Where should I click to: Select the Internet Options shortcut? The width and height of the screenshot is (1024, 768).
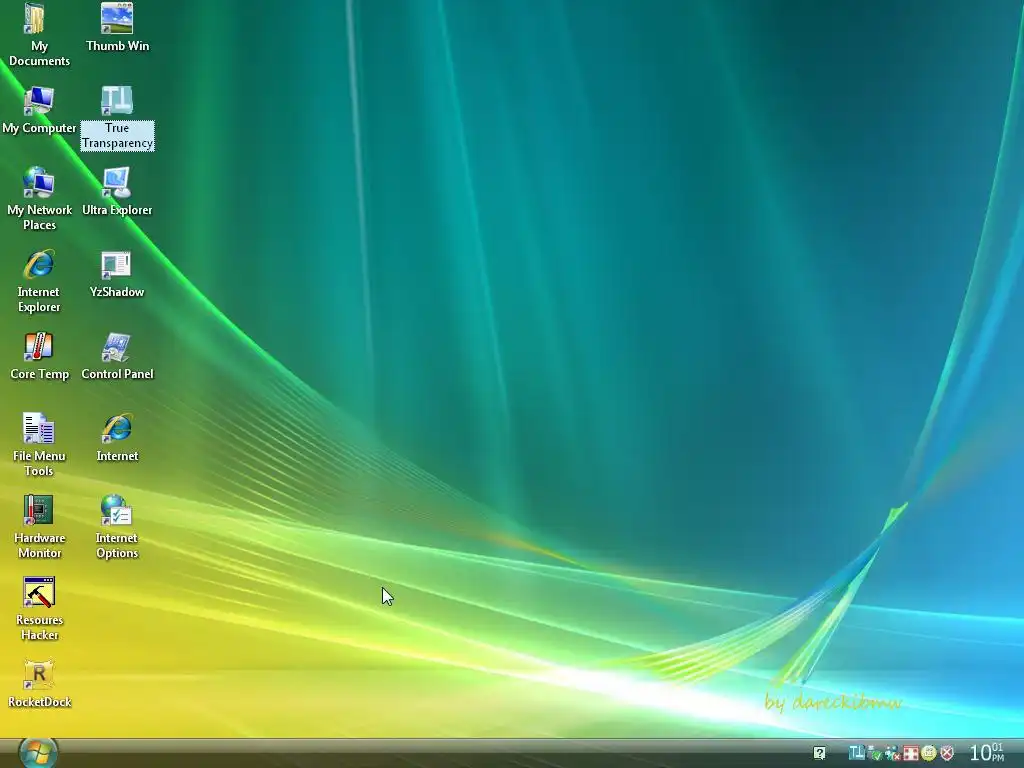[117, 526]
